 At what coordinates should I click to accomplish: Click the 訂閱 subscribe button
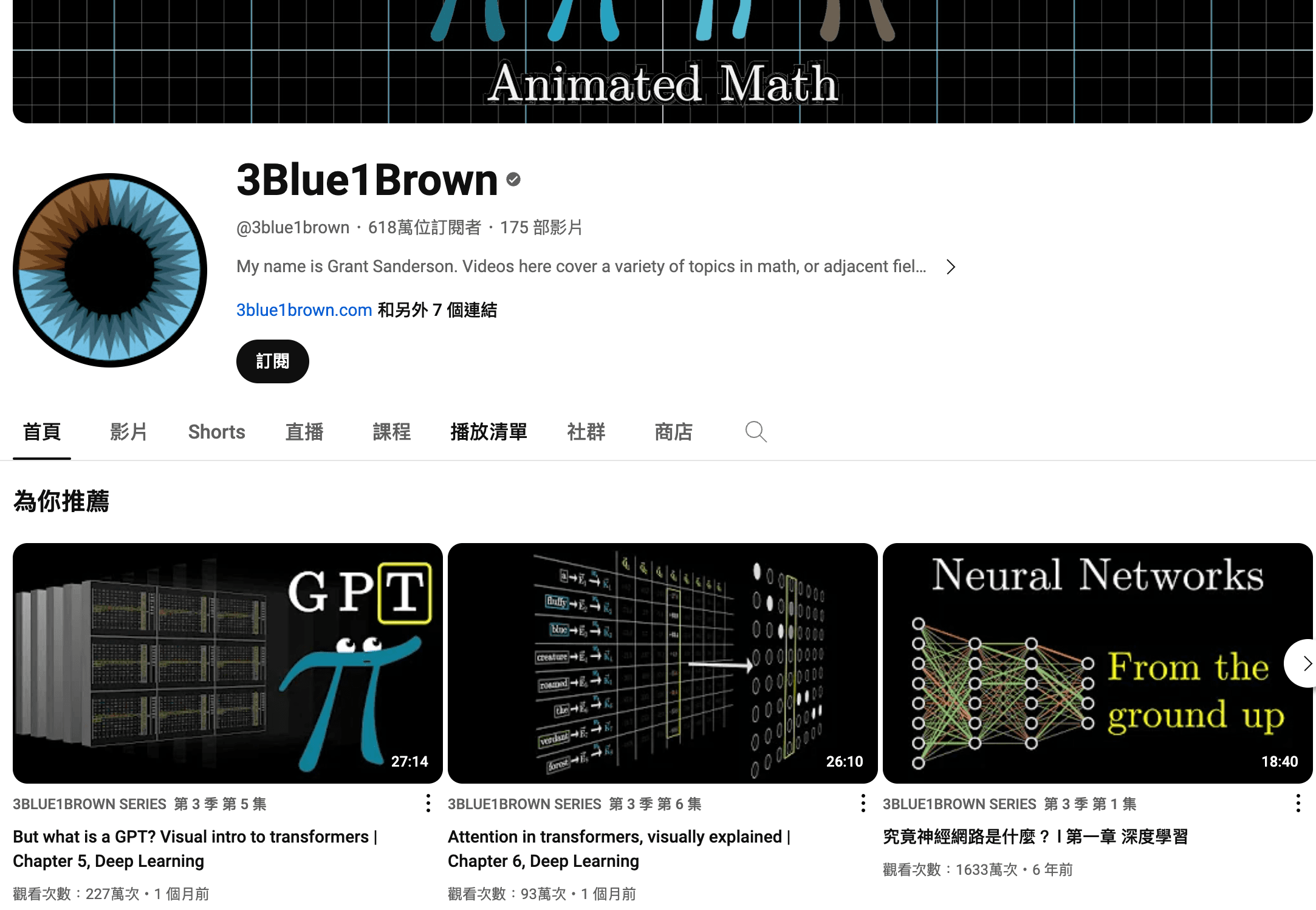pos(272,361)
